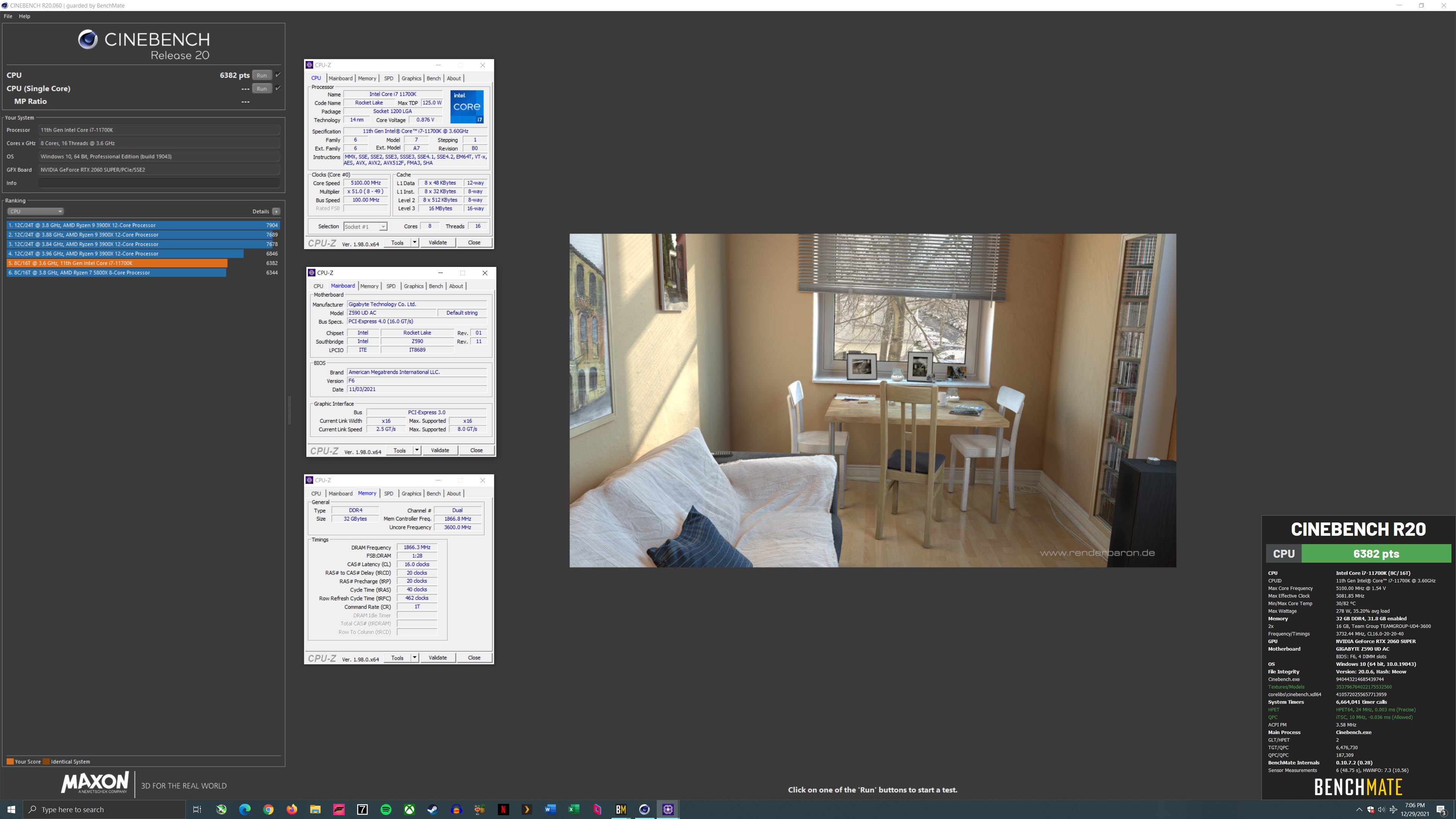Screen dimensions: 1456x819
Task: Open the Xbox Game Bar taskbar icon
Action: (x=221, y=810)
